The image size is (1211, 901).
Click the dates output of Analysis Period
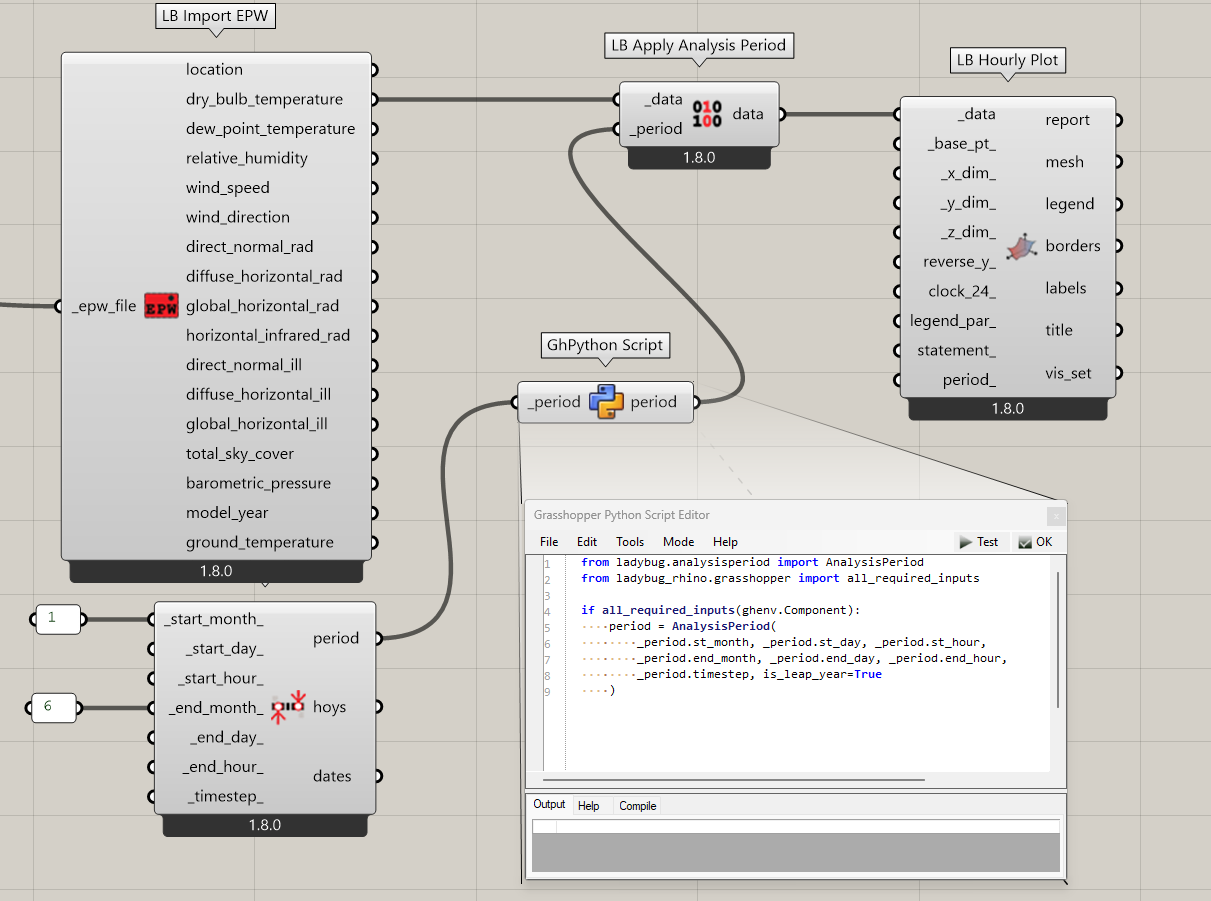pyautogui.click(x=332, y=776)
